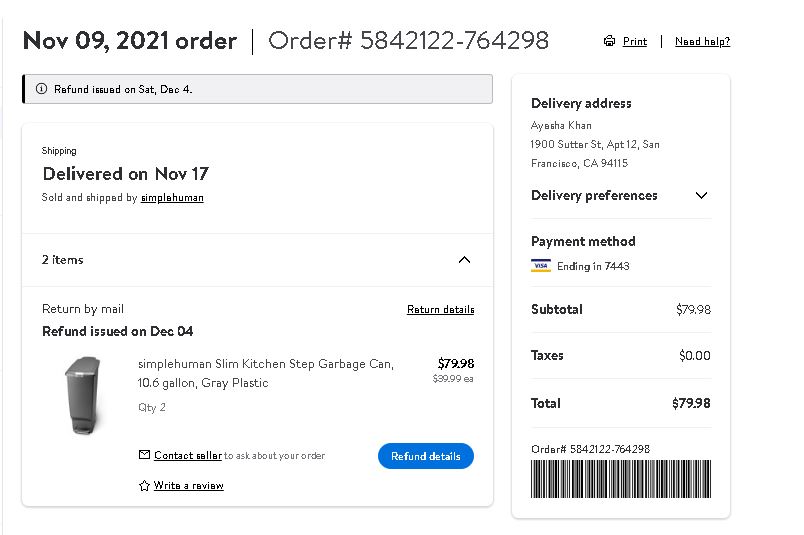The image size is (804, 535).
Task: Click the Visa card icon
Action: 541,266
